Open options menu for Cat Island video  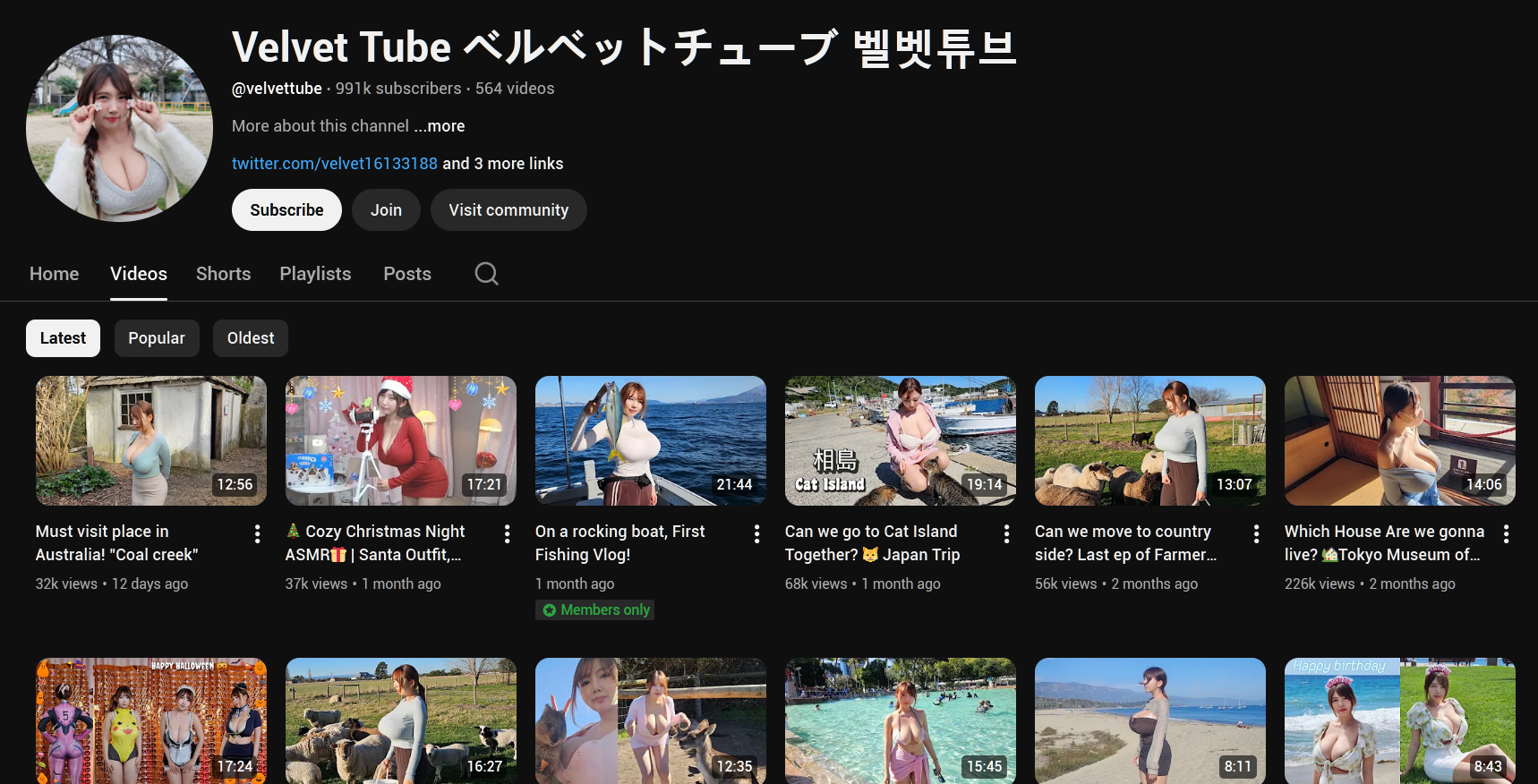coord(1006,534)
